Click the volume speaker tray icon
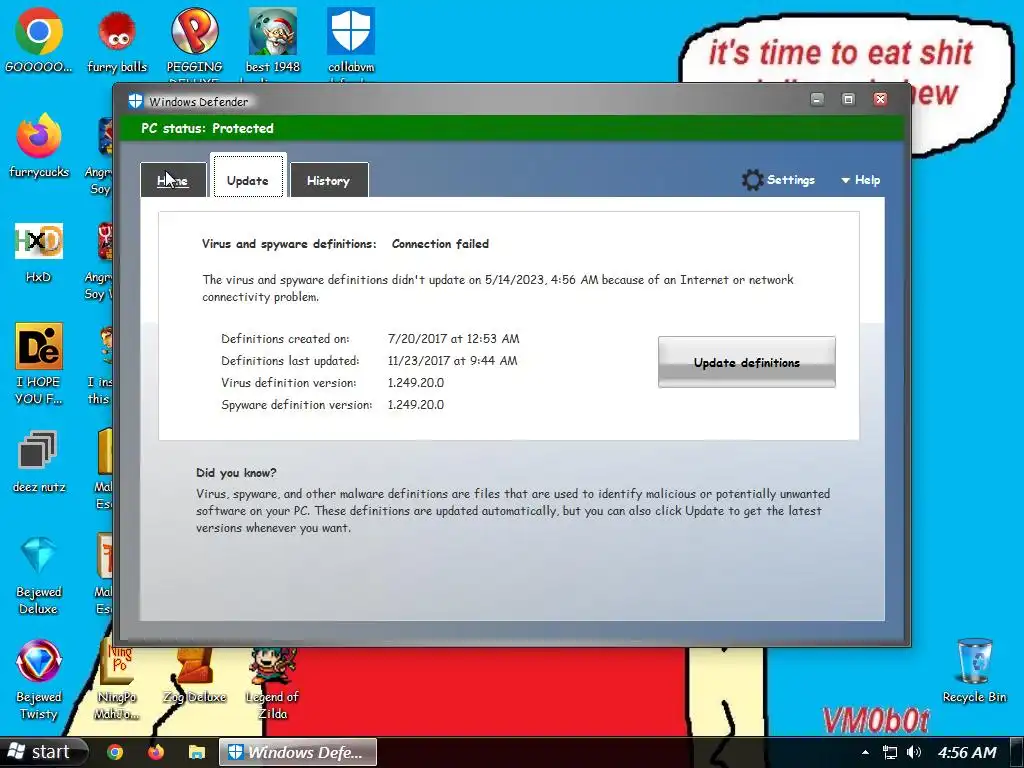Screen dimensions: 1024x768 pyautogui.click(x=914, y=752)
